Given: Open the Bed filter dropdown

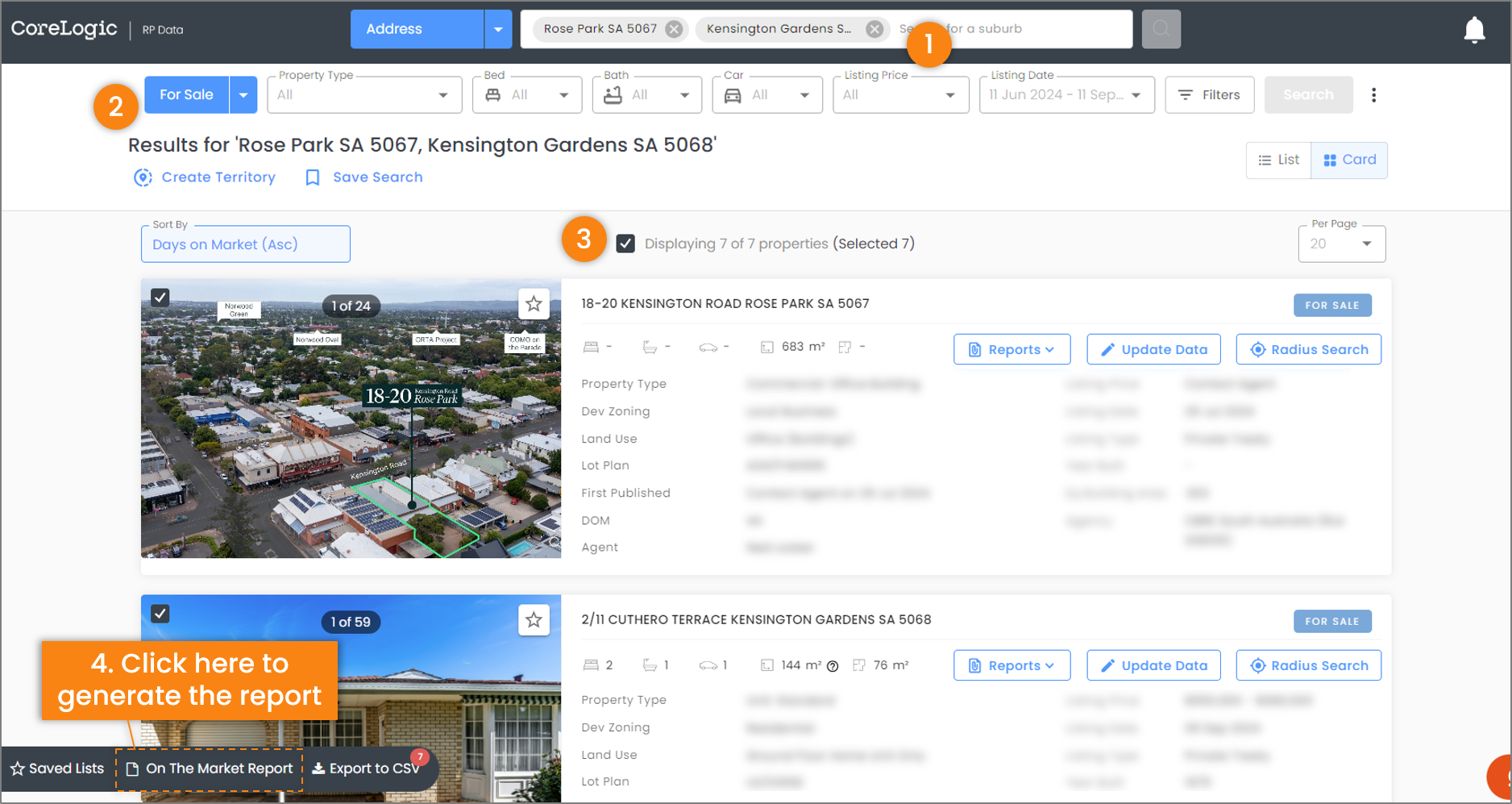Looking at the screenshot, I should pos(528,95).
